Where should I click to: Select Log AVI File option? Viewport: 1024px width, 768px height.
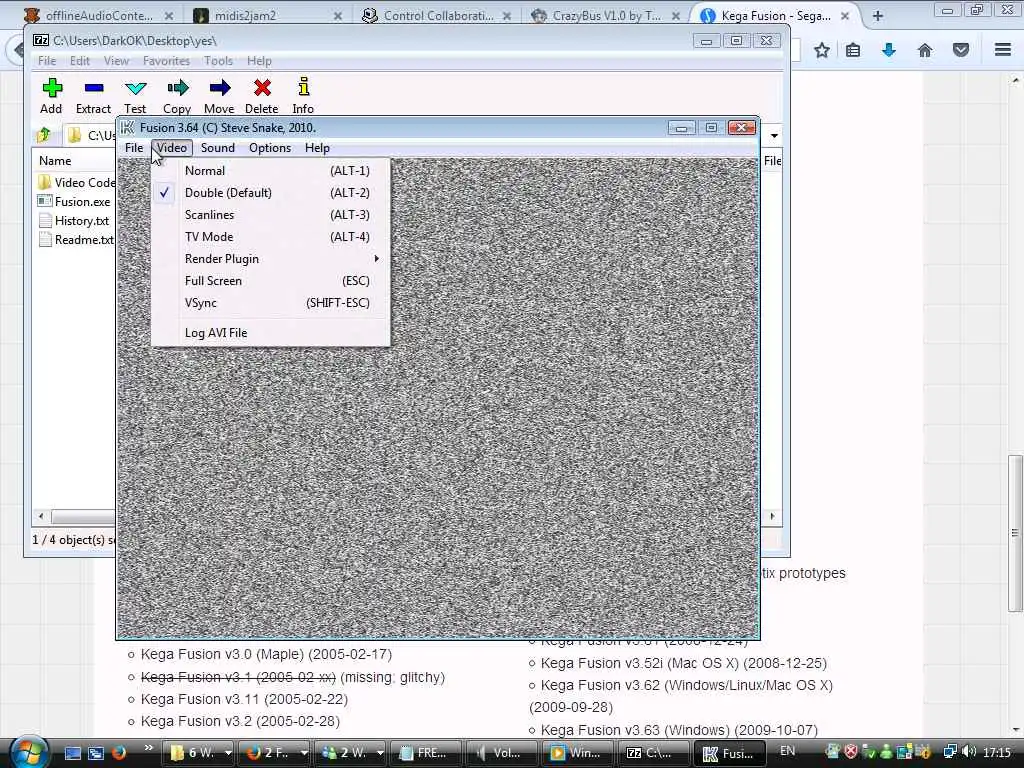point(271,332)
